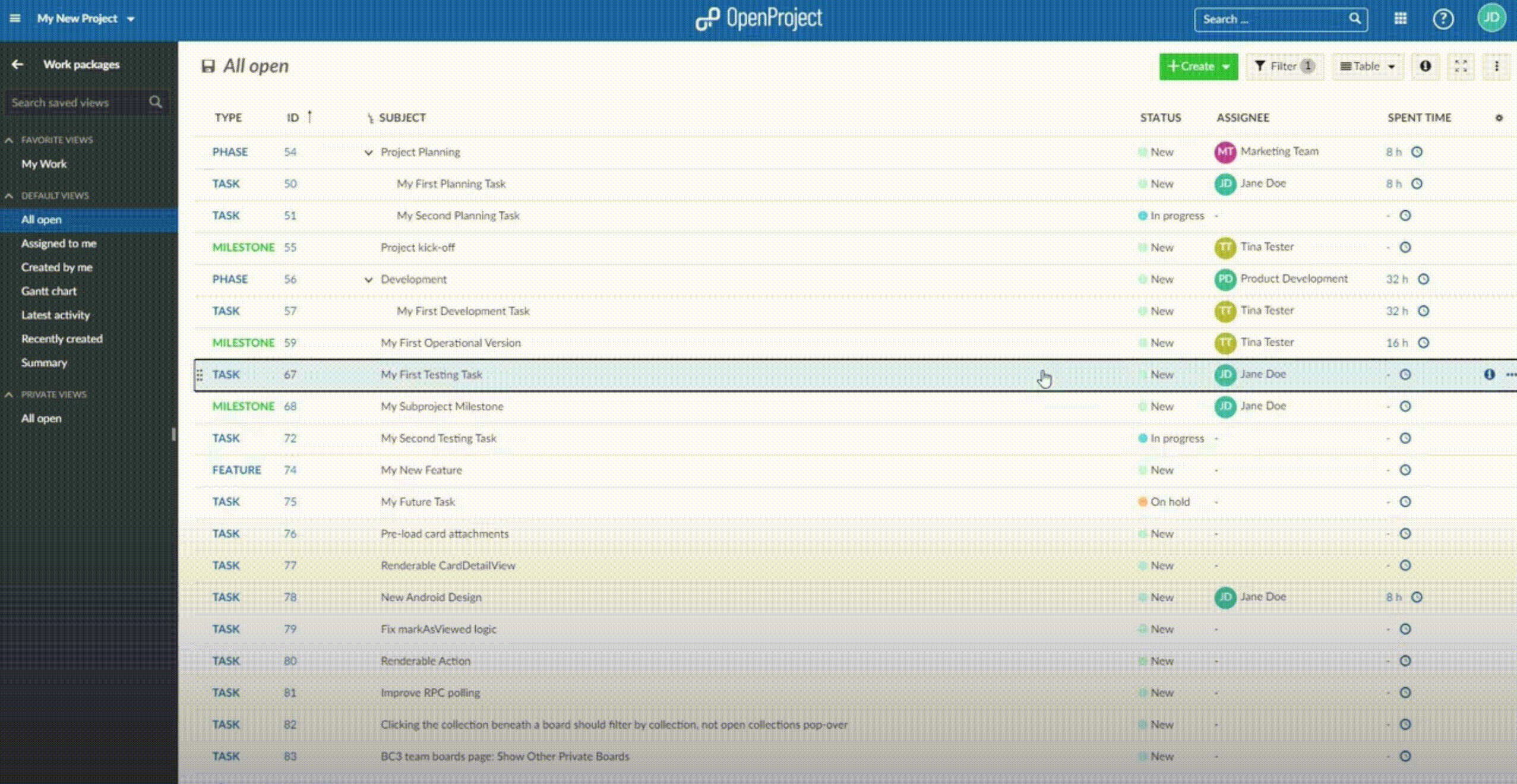Enter fullscreen mode for the work package table
The width and height of the screenshot is (1517, 784).
pos(1461,66)
